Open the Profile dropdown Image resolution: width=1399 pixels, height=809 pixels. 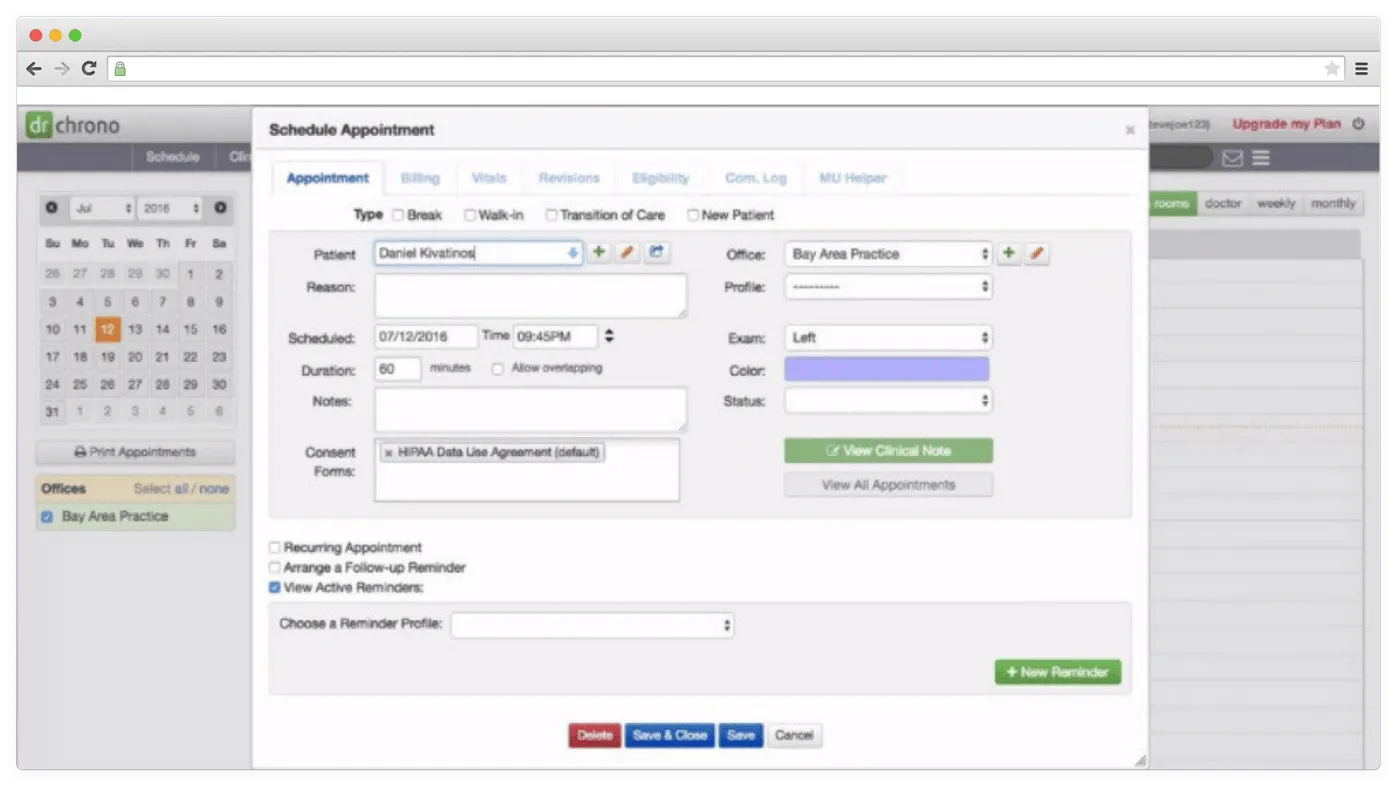coord(888,287)
